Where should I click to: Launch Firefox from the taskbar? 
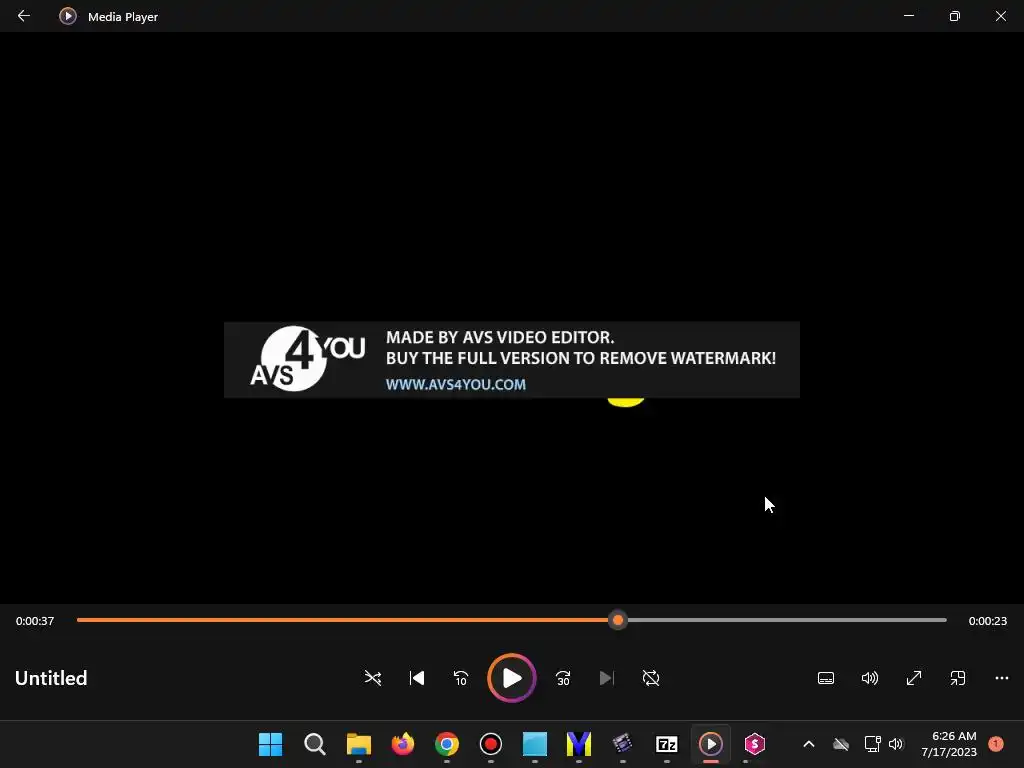pyautogui.click(x=403, y=744)
